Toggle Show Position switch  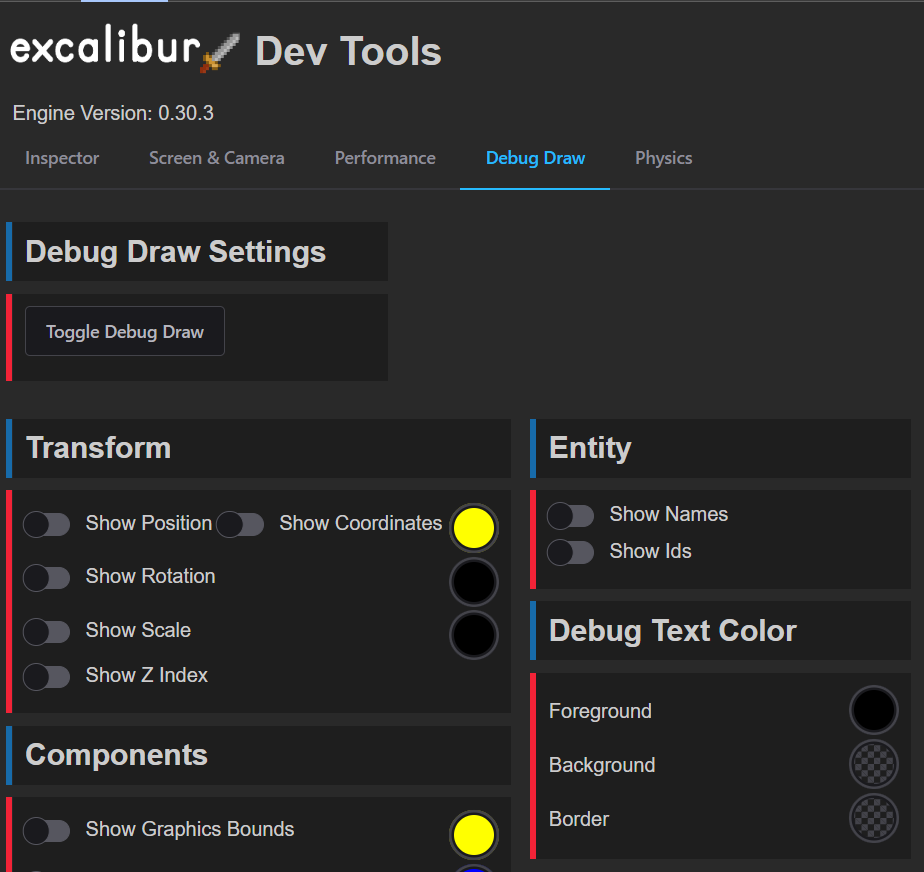point(47,524)
